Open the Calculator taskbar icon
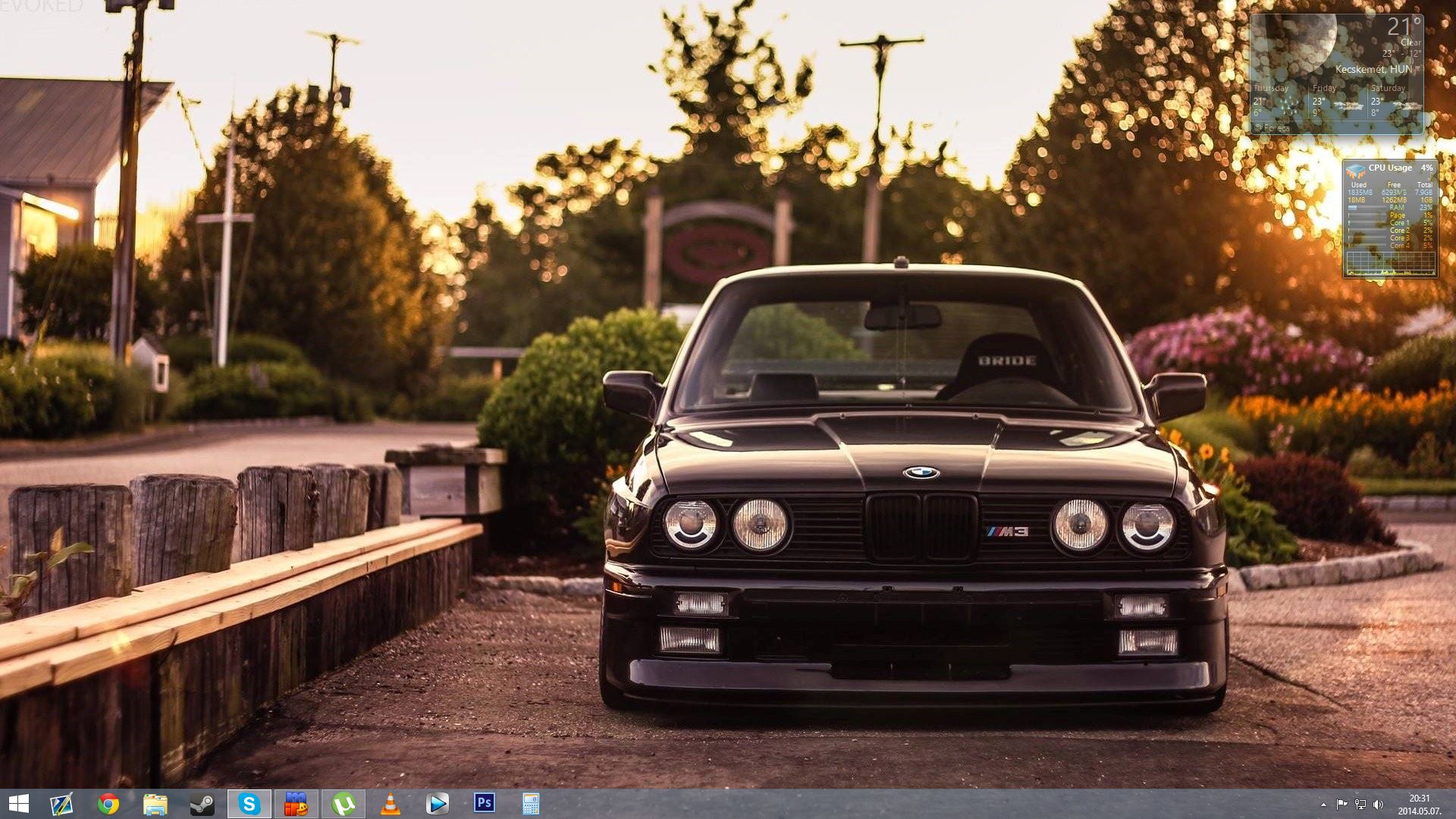Screen dimensions: 1456x819 [531, 804]
